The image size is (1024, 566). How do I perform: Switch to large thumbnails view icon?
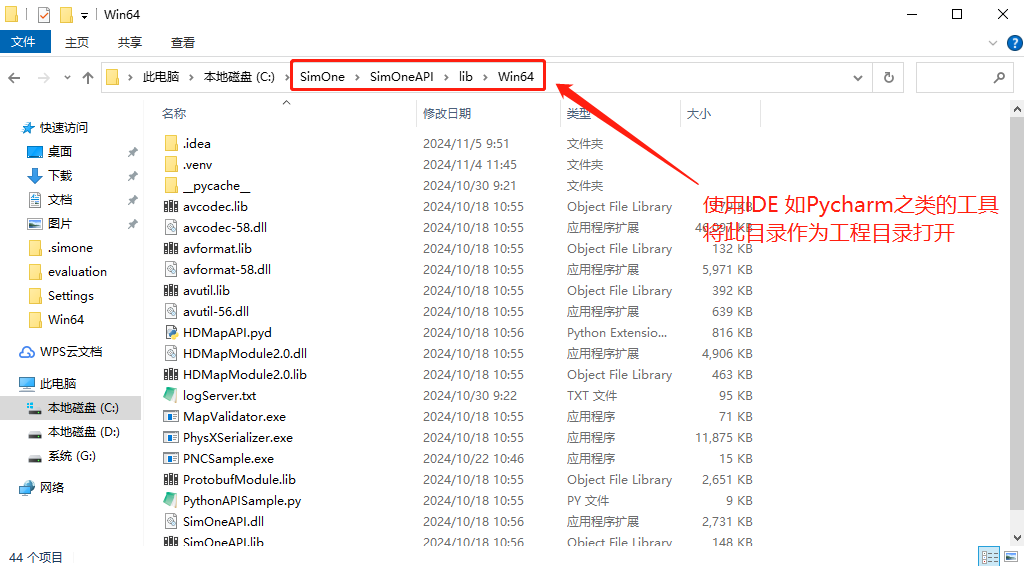1010,557
